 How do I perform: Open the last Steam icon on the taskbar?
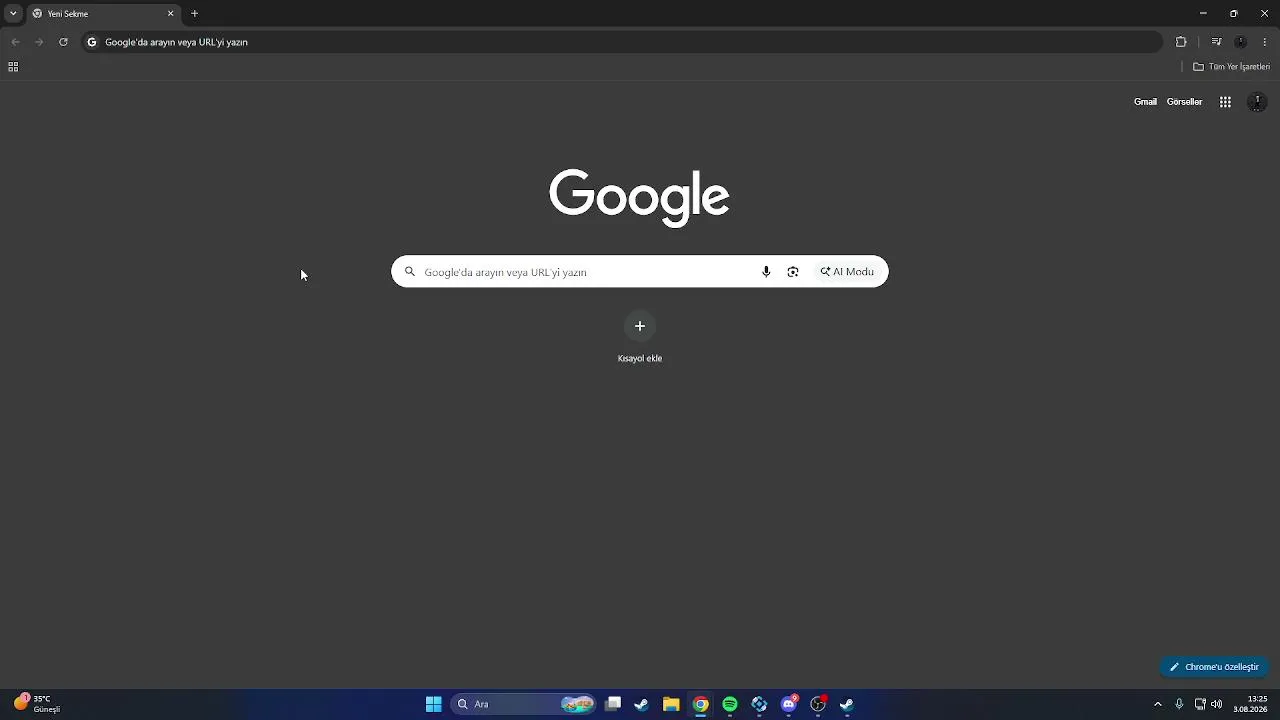[847, 704]
